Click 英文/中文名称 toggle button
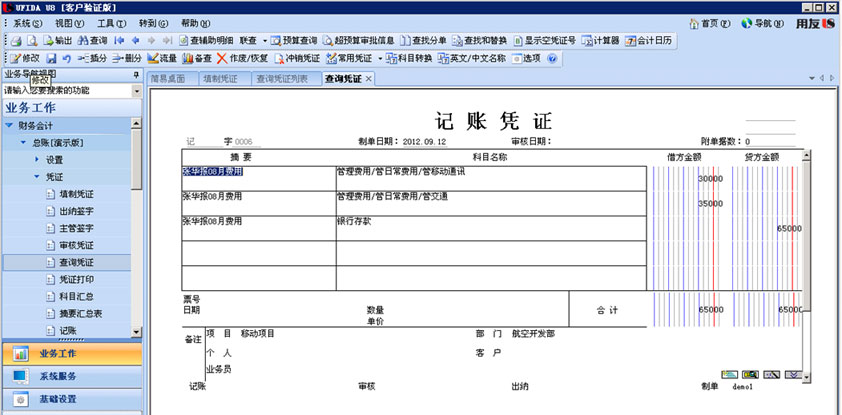This screenshot has width=842, height=415. point(471,59)
